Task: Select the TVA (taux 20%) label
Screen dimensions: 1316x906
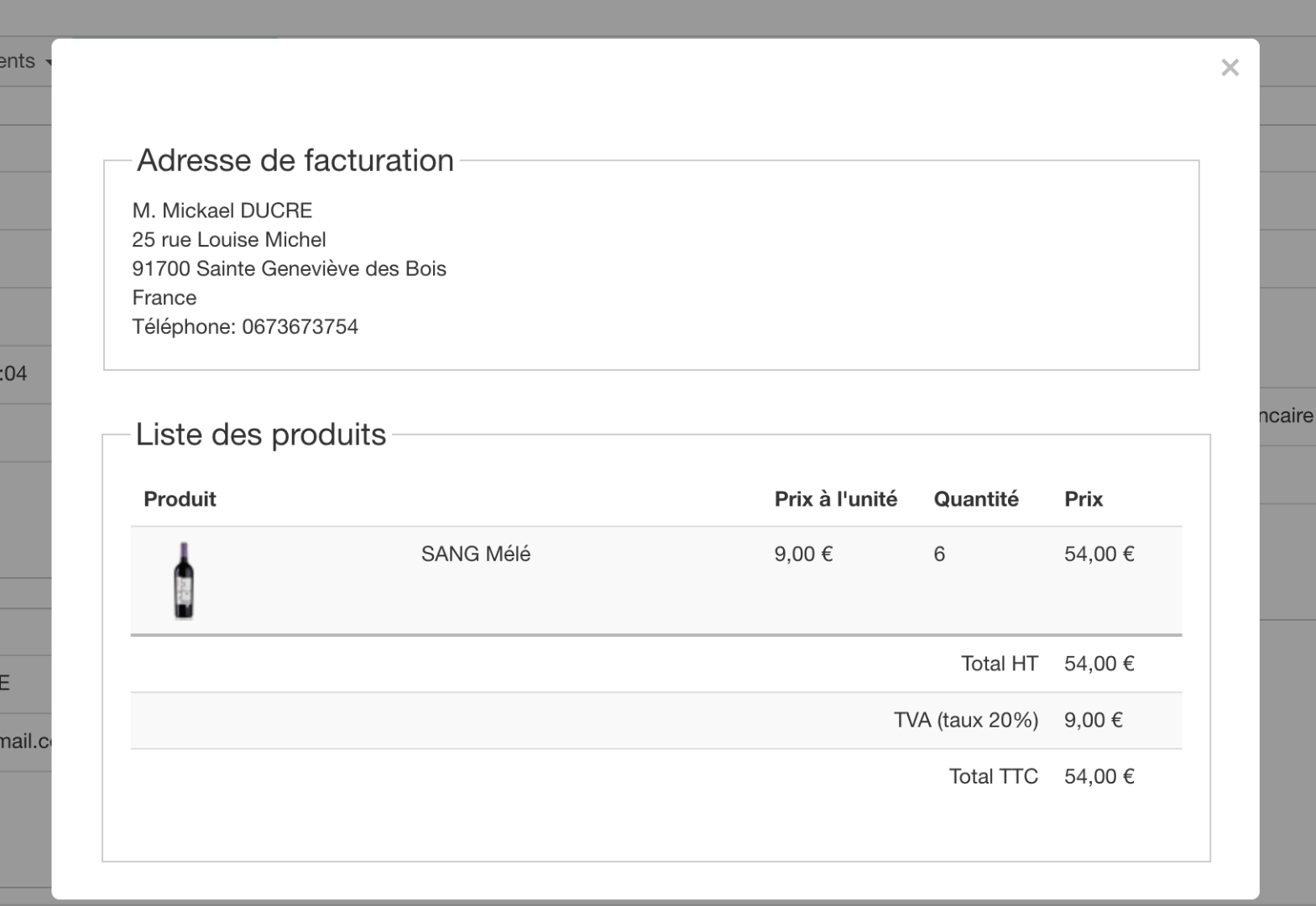Action: pyautogui.click(x=965, y=720)
